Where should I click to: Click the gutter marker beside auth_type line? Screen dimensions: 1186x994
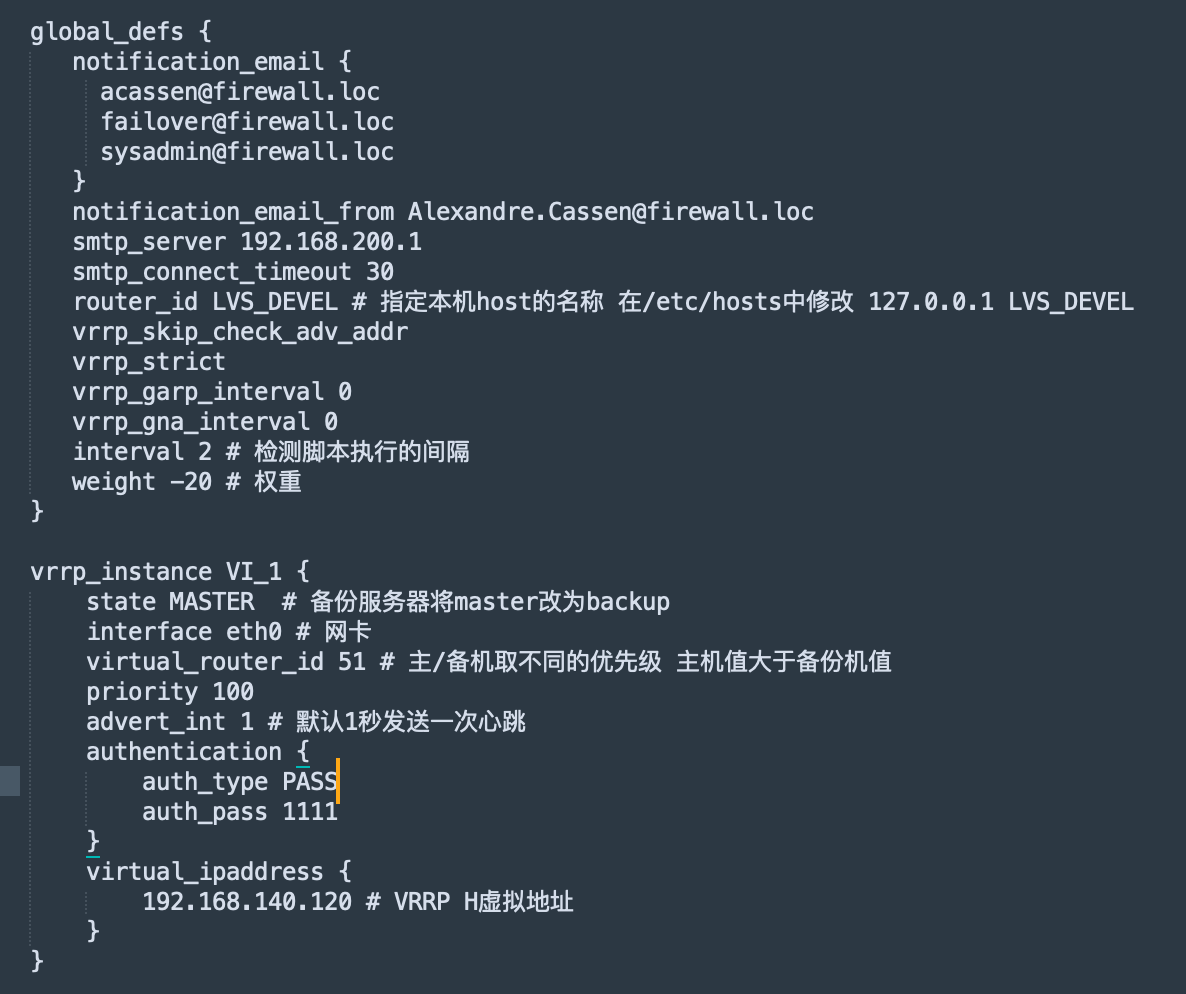pos(10,781)
